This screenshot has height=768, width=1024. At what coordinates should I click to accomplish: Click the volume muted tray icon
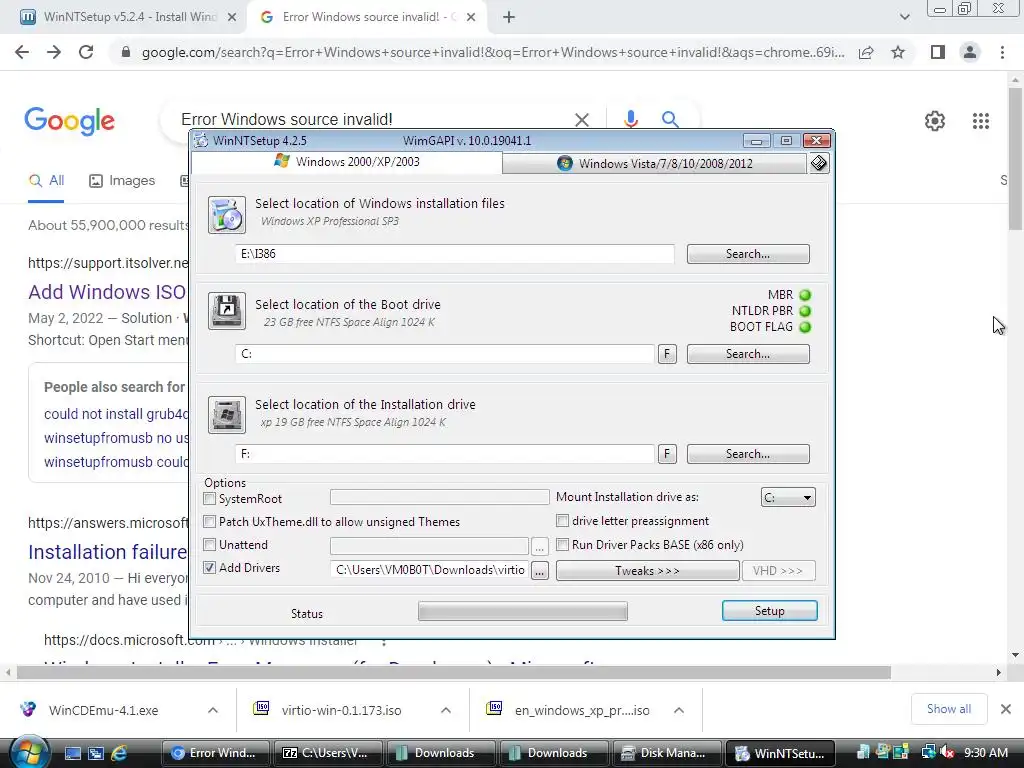coord(946,752)
